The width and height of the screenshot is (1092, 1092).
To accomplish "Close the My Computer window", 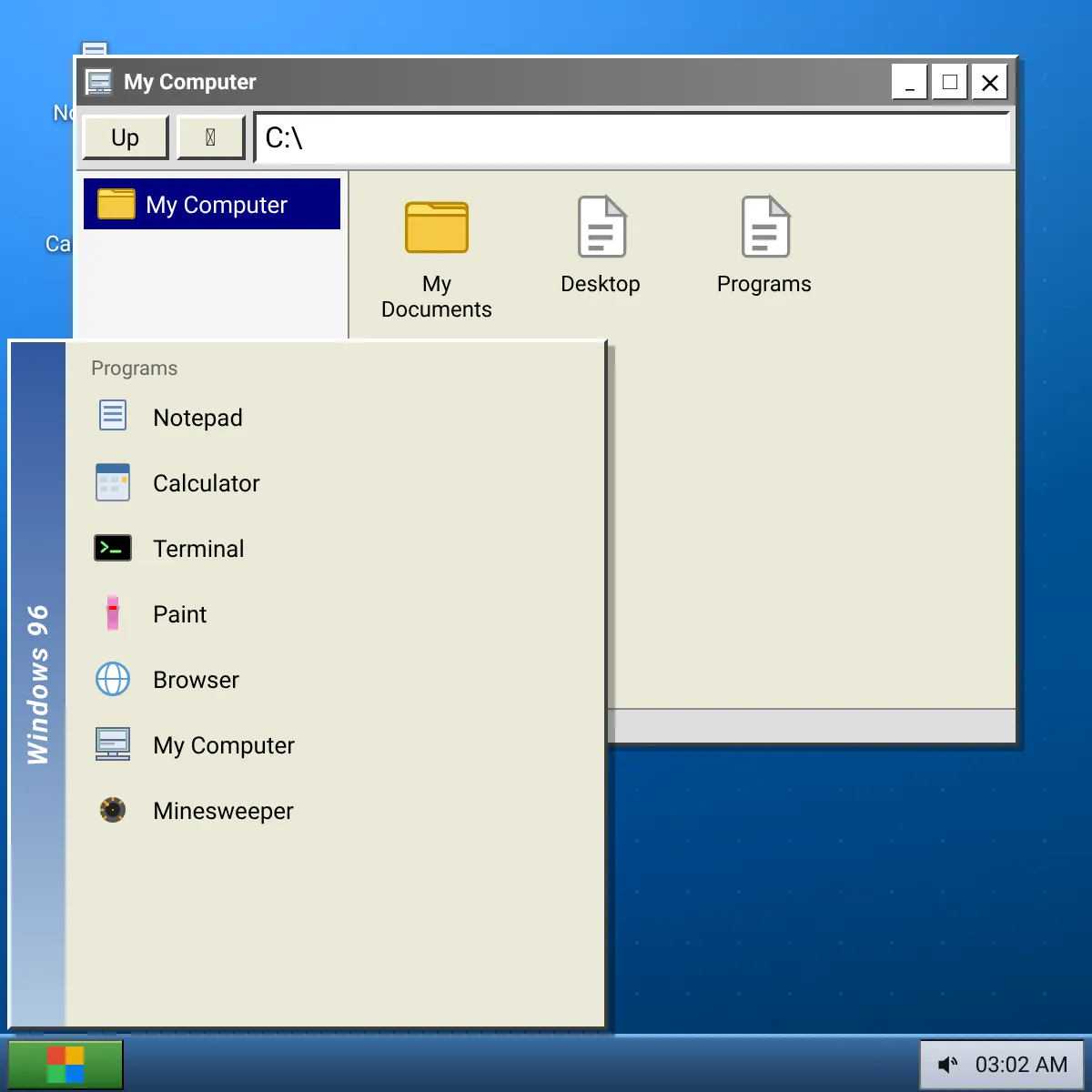I will [989, 82].
